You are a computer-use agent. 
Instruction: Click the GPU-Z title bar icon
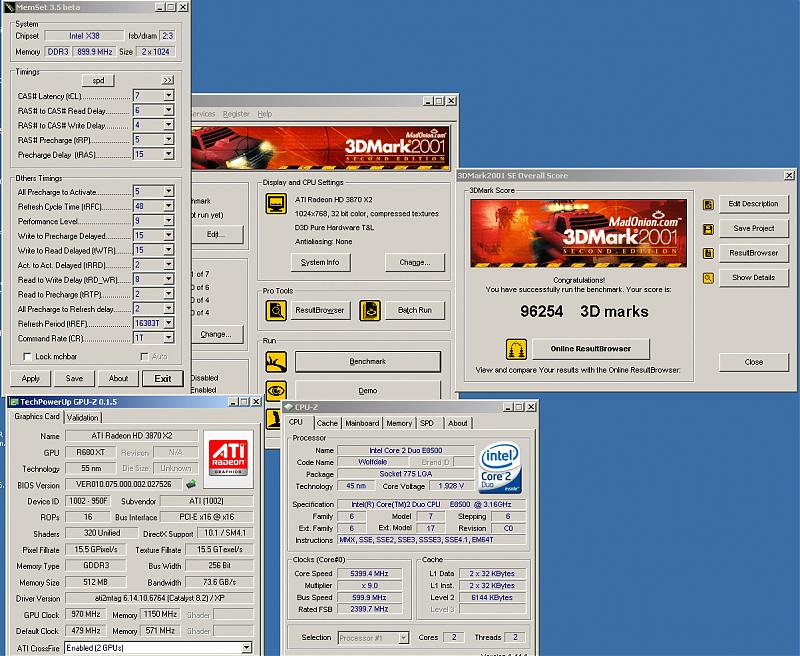(x=14, y=402)
